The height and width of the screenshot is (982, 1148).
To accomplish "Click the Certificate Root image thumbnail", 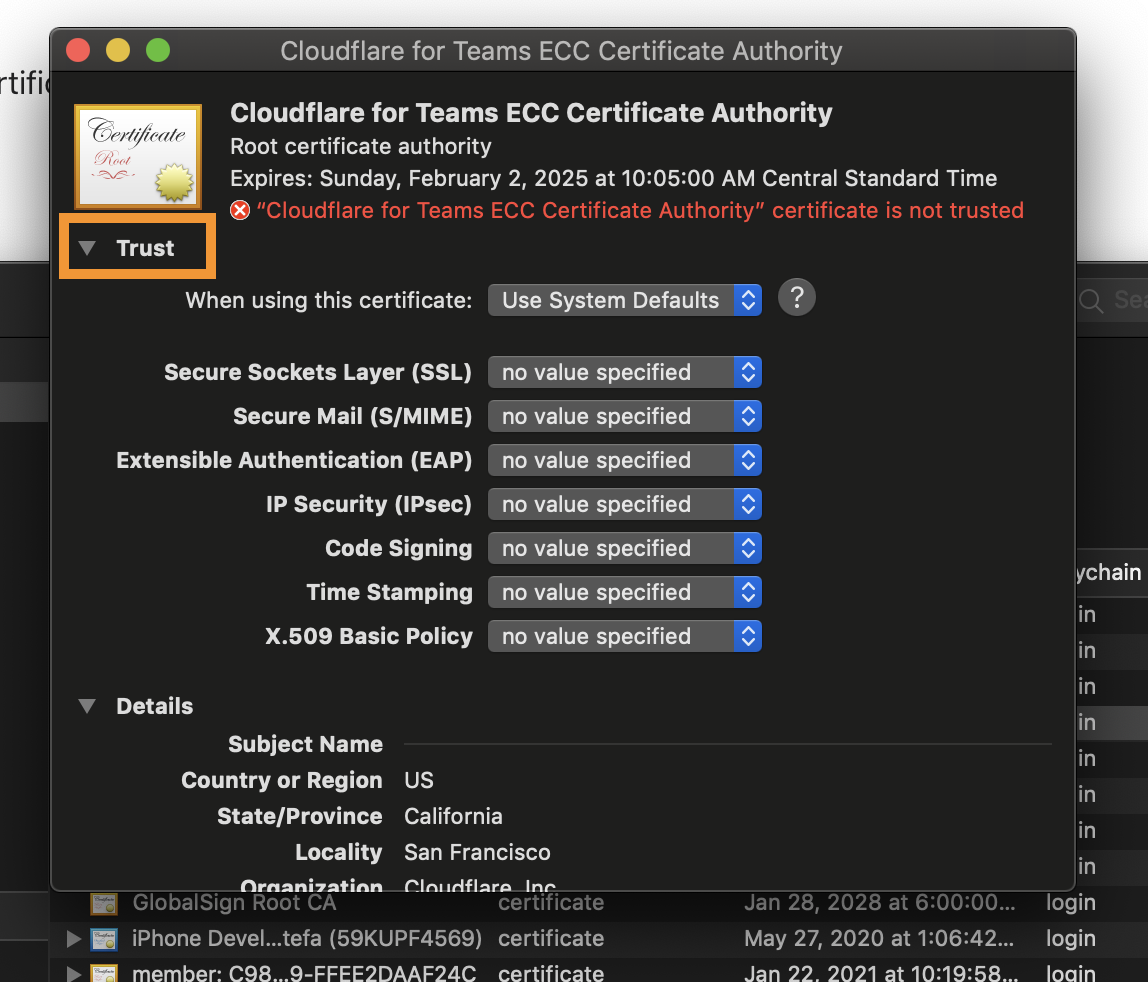I will click(x=137, y=155).
